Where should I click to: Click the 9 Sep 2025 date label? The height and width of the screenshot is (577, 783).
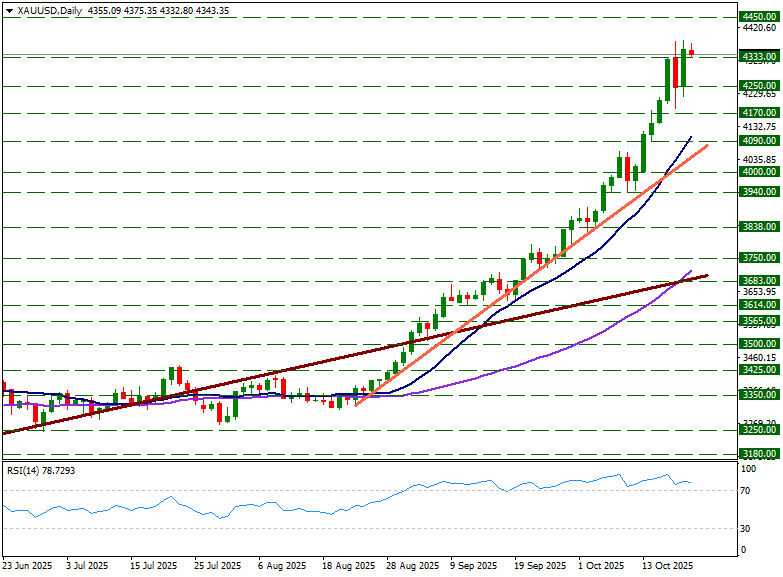point(474,565)
